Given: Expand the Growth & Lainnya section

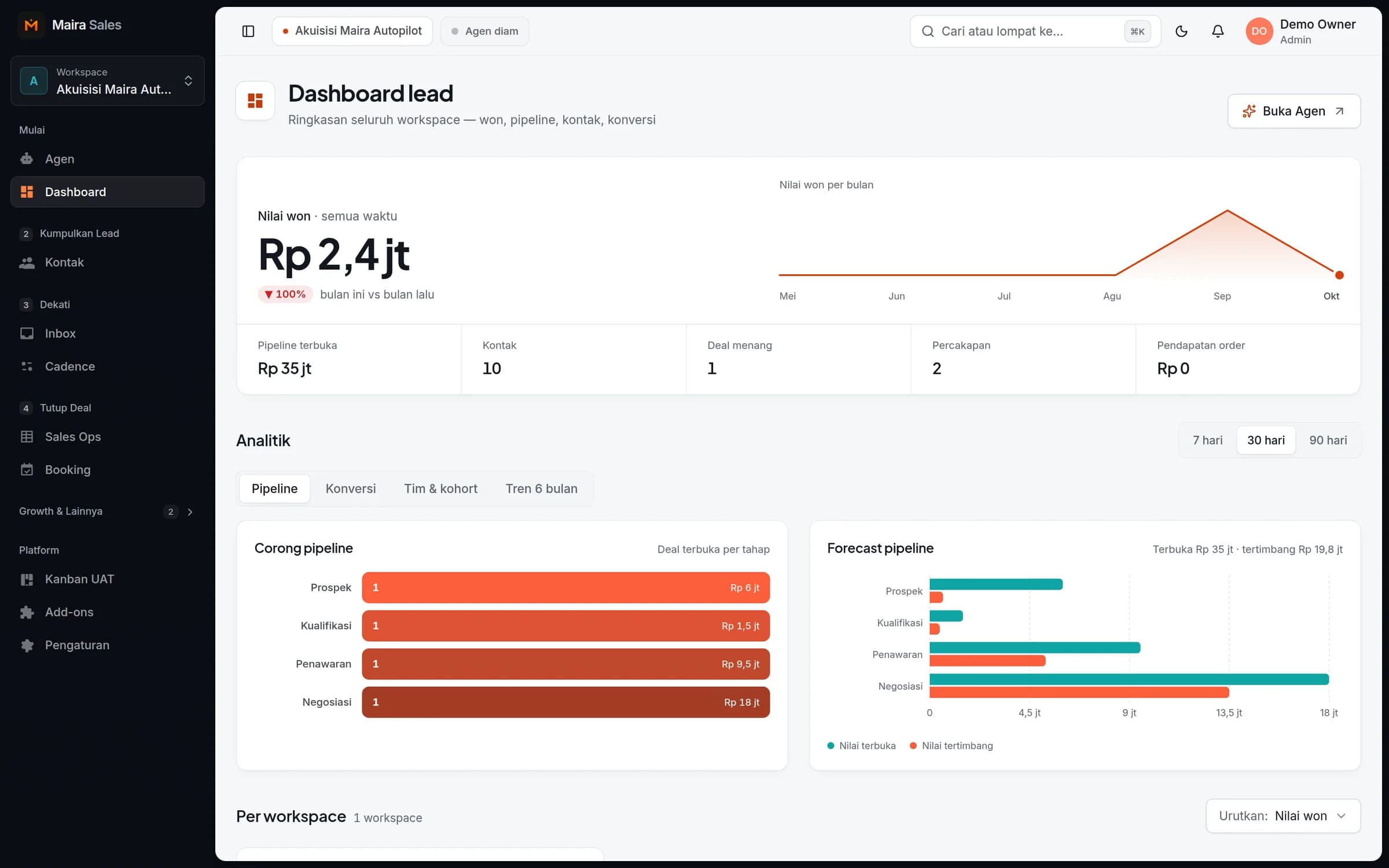Looking at the screenshot, I should click(108, 512).
